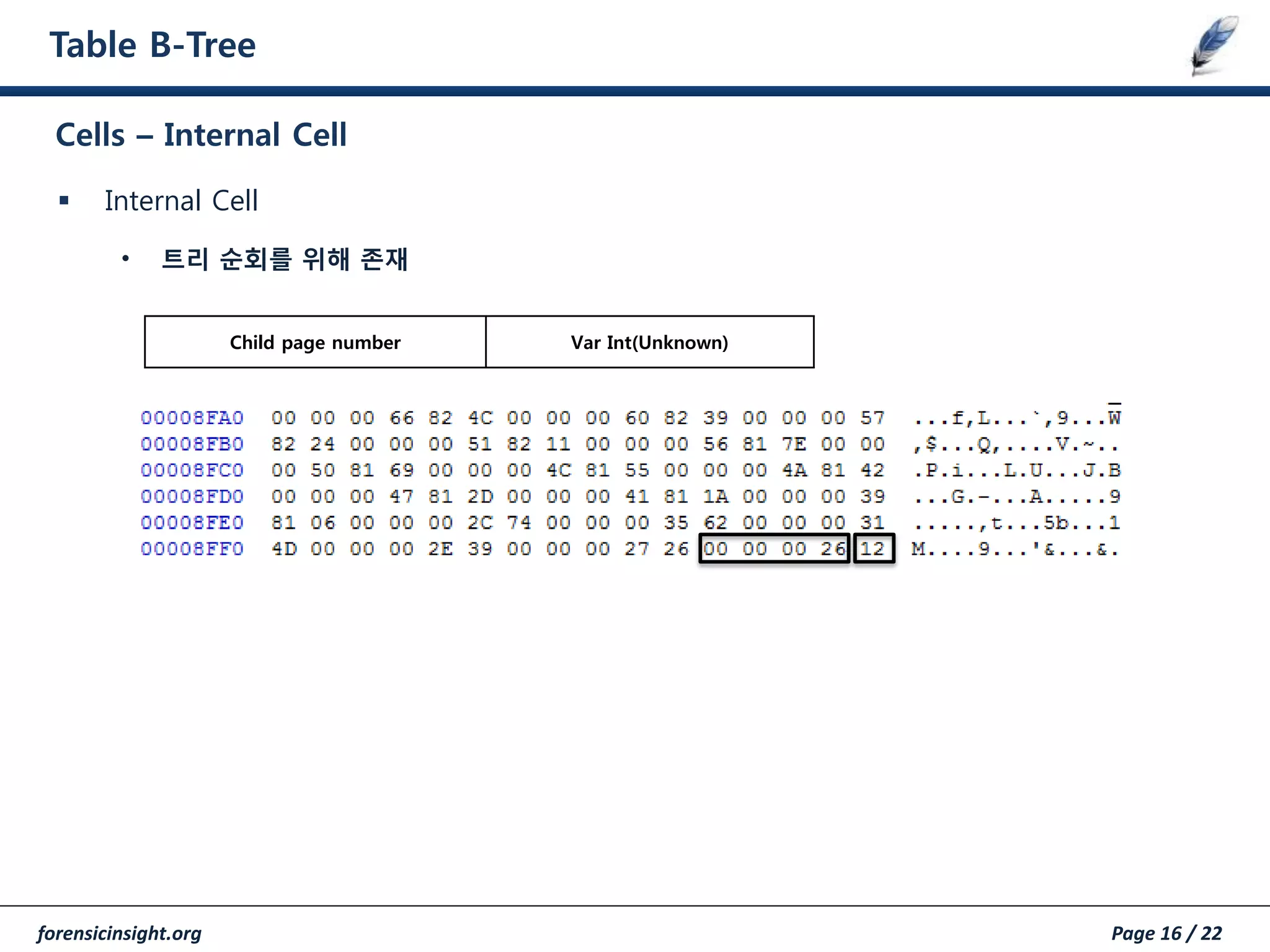Click the boxed bytes '00 00 00 26'
This screenshot has height=952, width=1270.
click(x=775, y=549)
